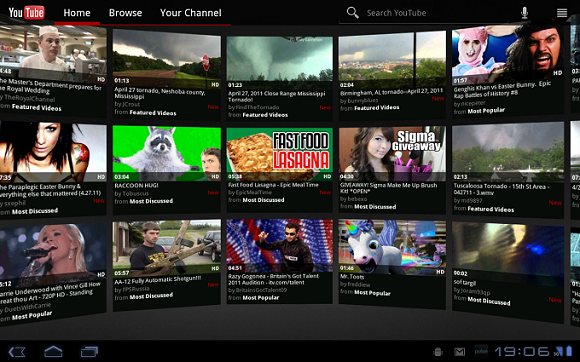The width and height of the screenshot is (580, 362).
Task: Open uploader 'by Tobuscus'
Action: click(x=132, y=193)
